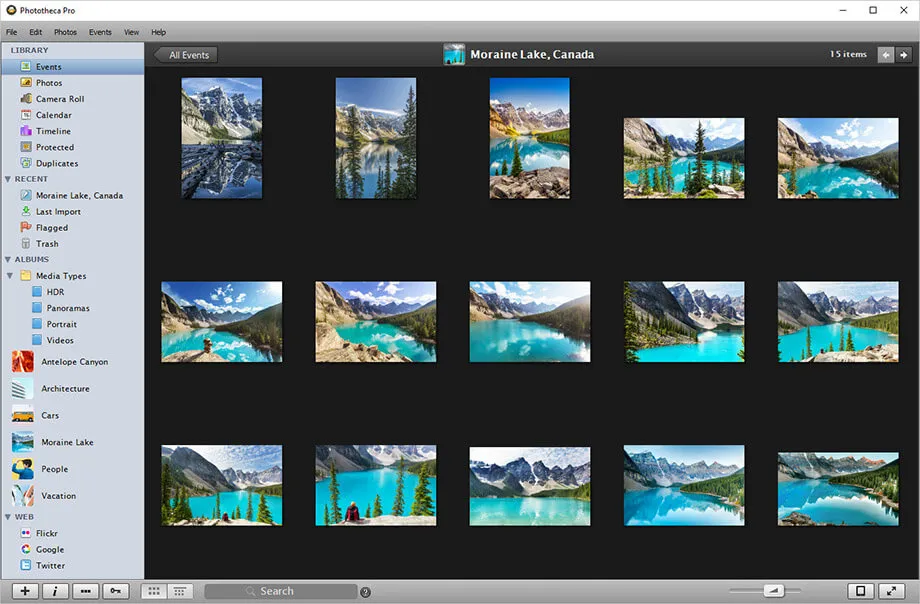Open the Flickr web album
920x604 pixels.
pos(48,533)
